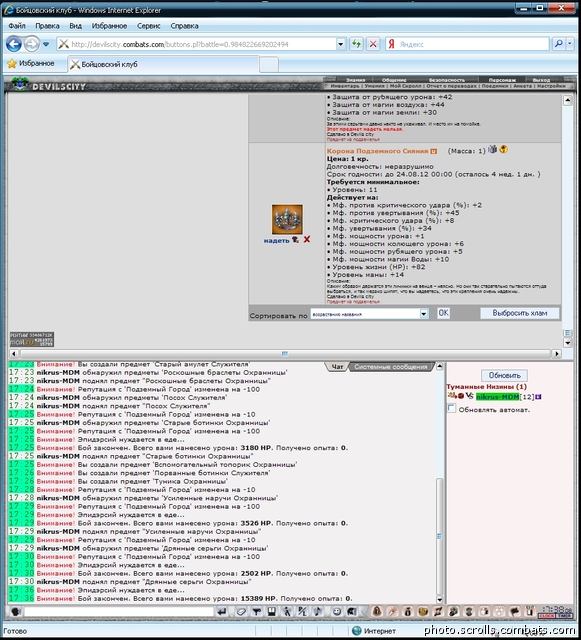This screenshot has height=640, width=581.
Task: Open the Отчет о переводах link
Action: (x=451, y=86)
